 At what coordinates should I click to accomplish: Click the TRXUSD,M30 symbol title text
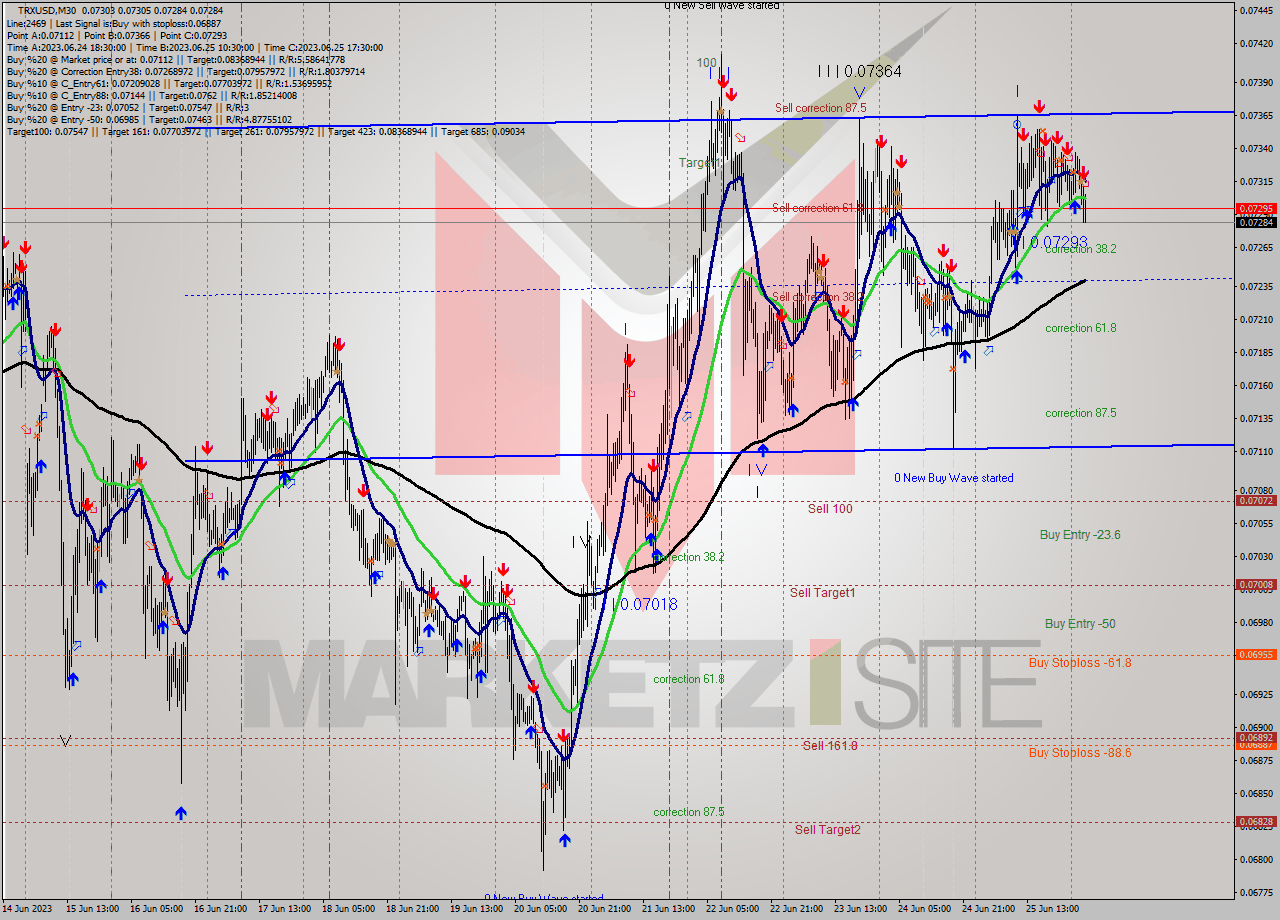point(48,9)
